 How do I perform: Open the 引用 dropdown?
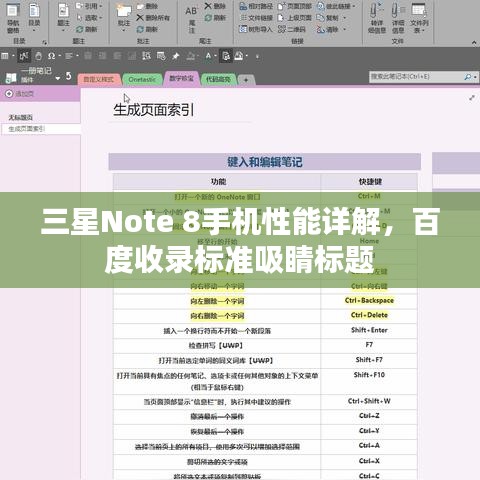89,6
